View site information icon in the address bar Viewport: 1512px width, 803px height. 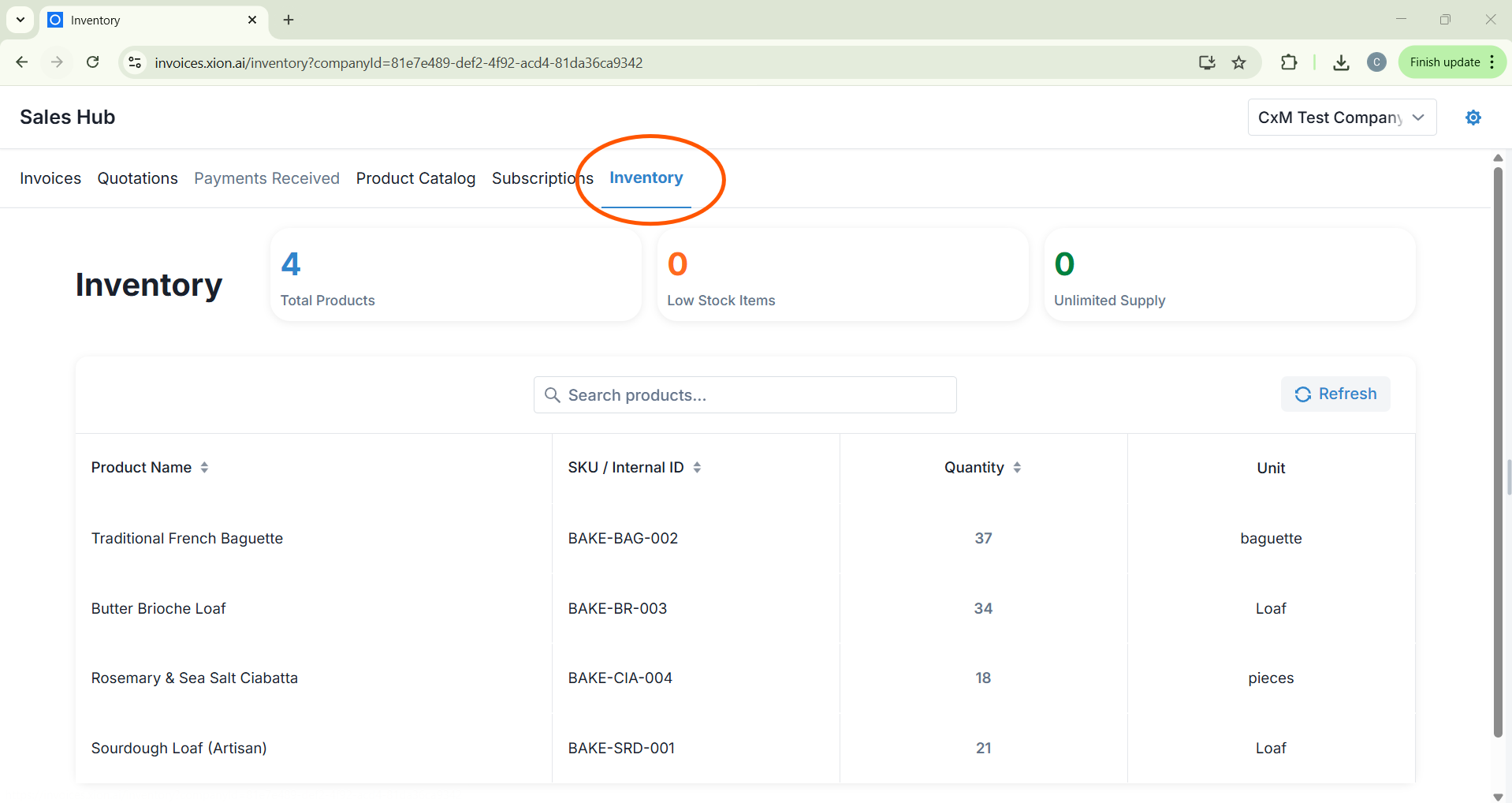(135, 62)
